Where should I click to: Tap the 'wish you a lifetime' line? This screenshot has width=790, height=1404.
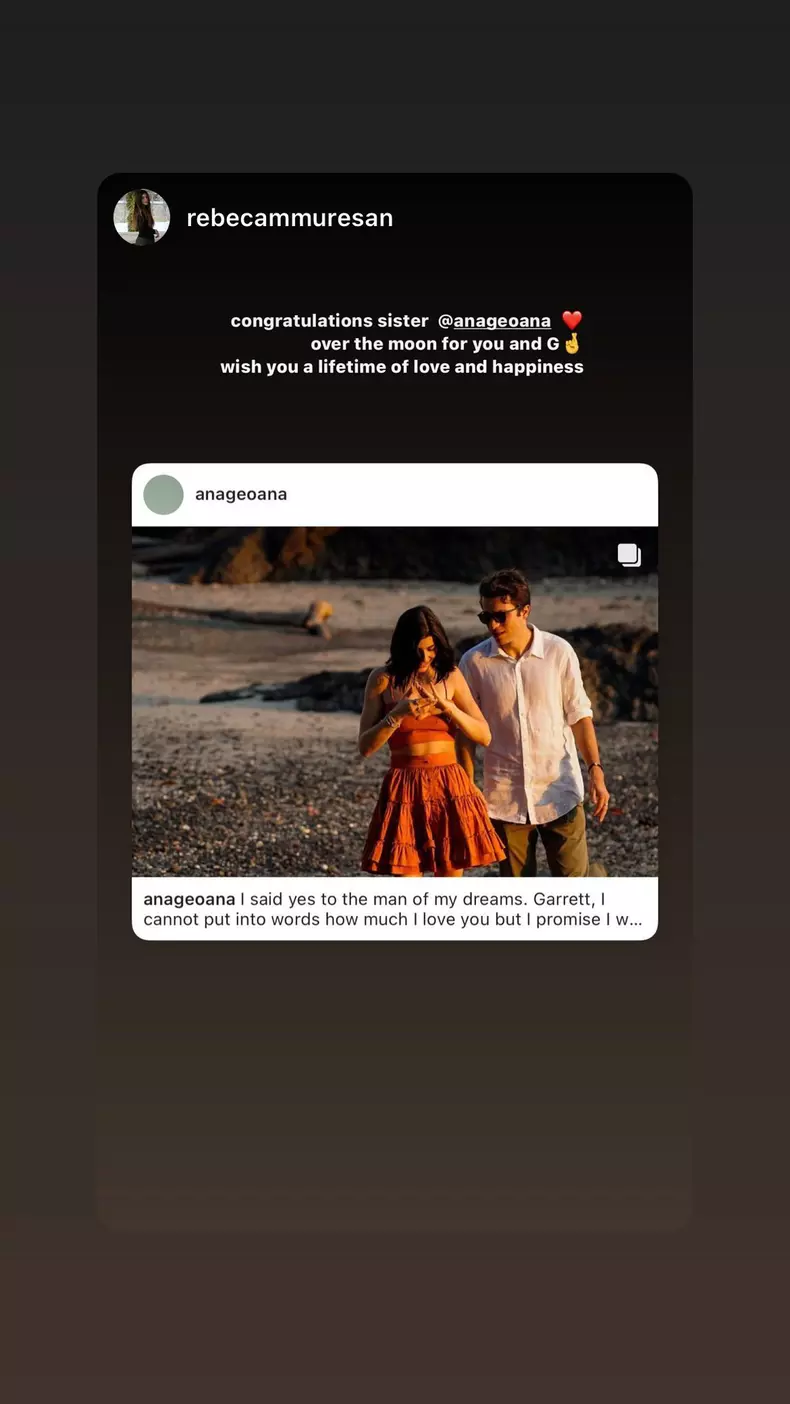[x=402, y=367]
